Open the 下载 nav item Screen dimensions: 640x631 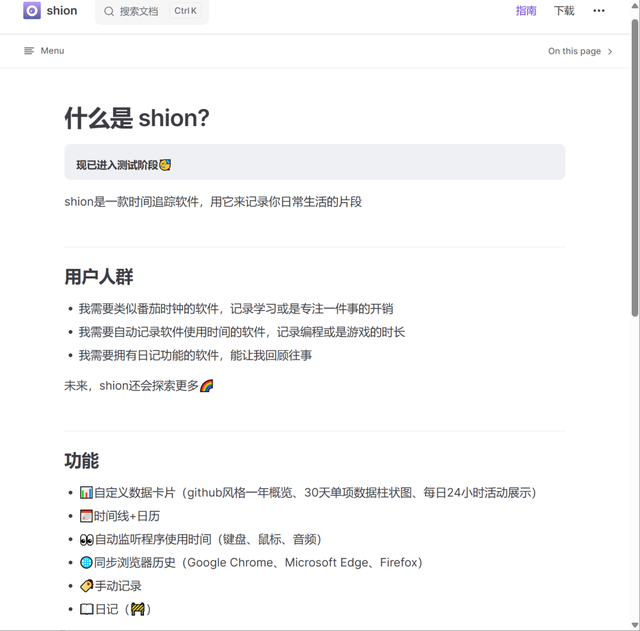[x=564, y=11]
